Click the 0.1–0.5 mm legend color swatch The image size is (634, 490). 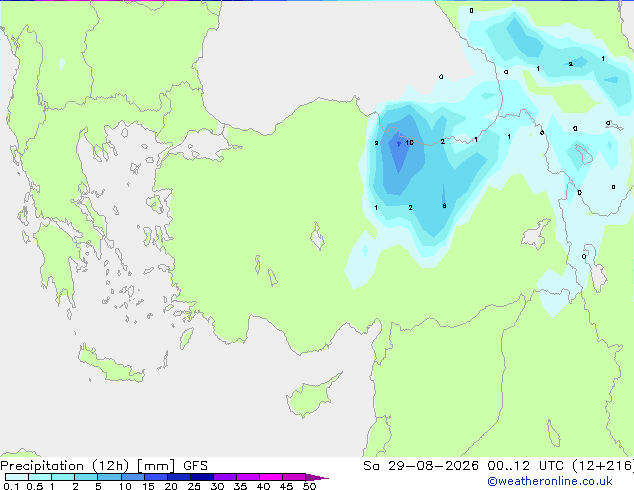coord(17,477)
